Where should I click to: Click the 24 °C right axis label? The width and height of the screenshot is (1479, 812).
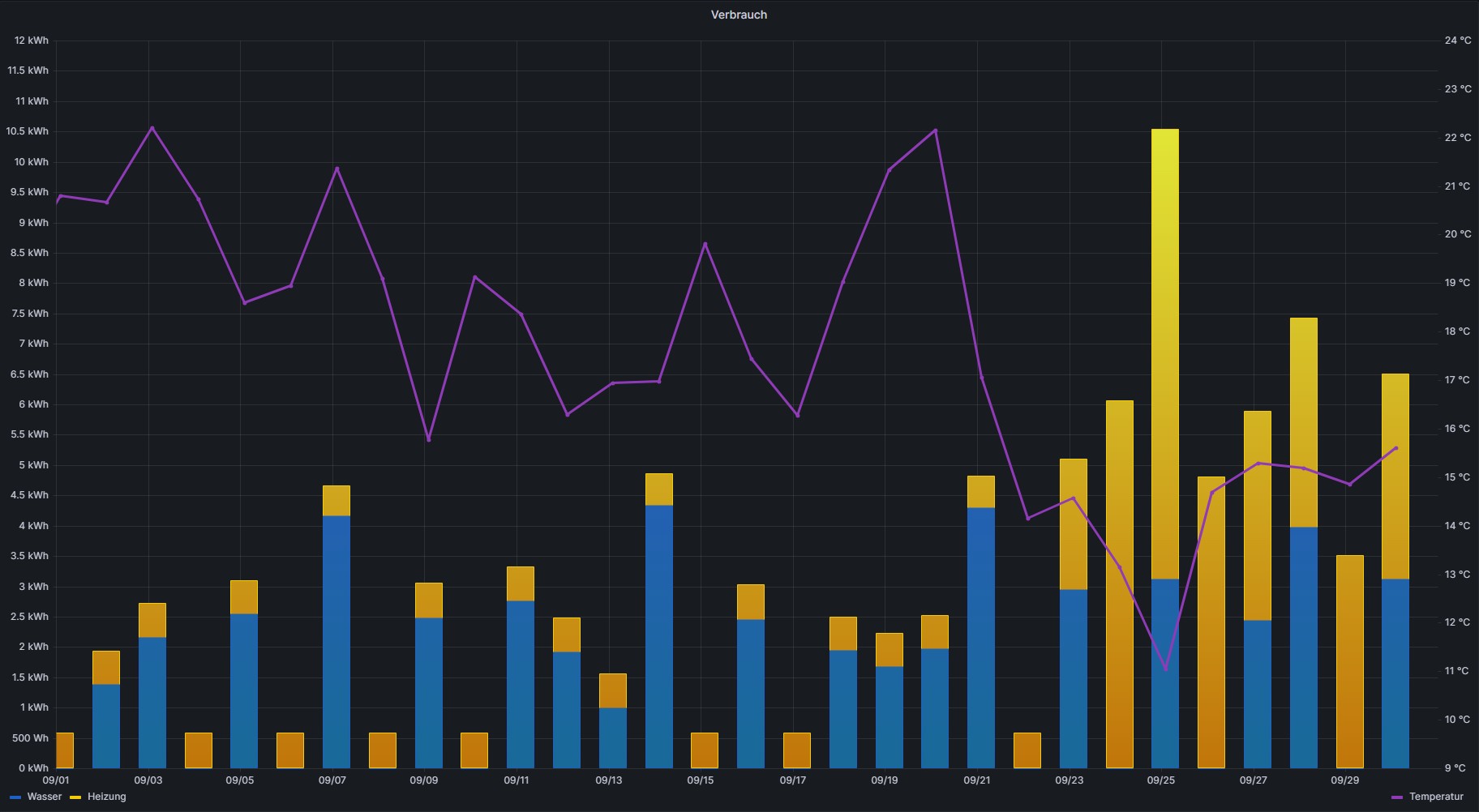[x=1457, y=41]
